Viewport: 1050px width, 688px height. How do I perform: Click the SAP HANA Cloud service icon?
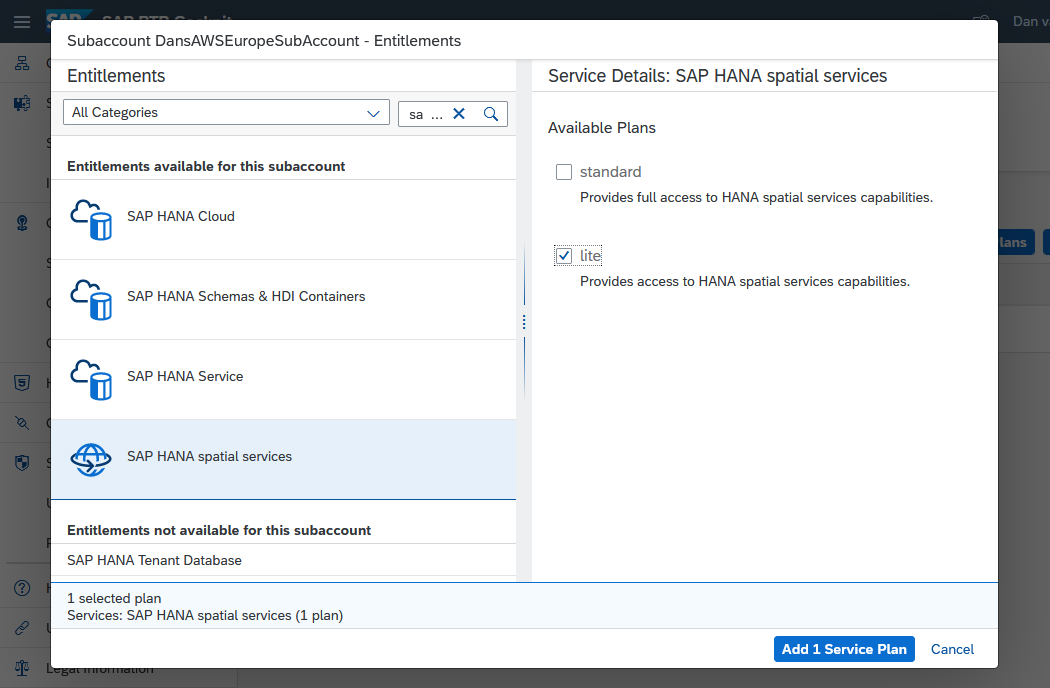pyautogui.click(x=91, y=219)
